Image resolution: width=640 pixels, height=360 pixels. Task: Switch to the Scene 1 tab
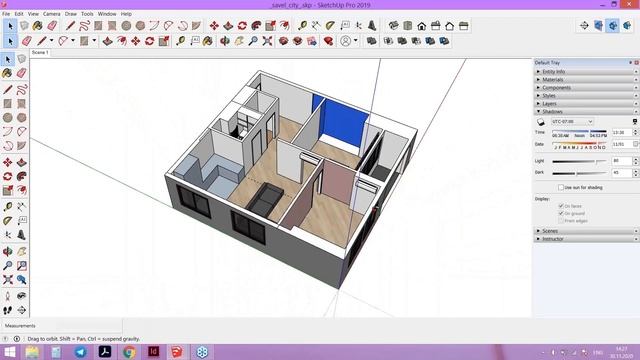[x=40, y=53]
